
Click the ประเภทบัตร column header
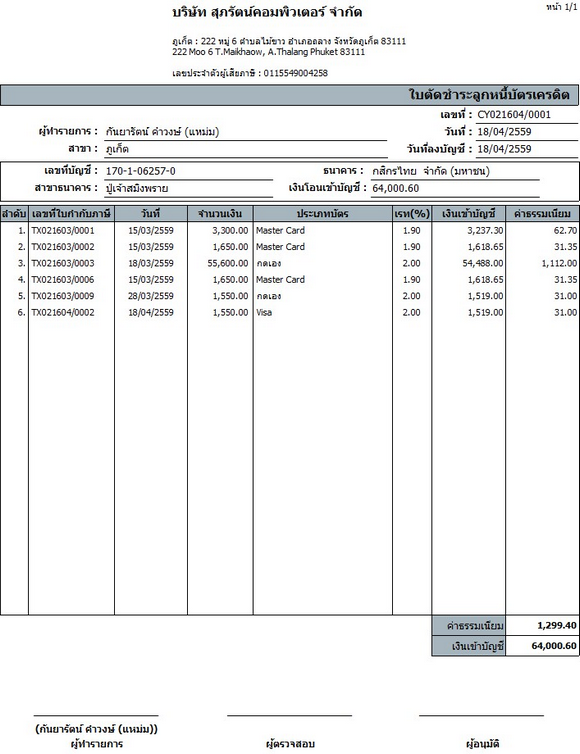click(x=322, y=214)
